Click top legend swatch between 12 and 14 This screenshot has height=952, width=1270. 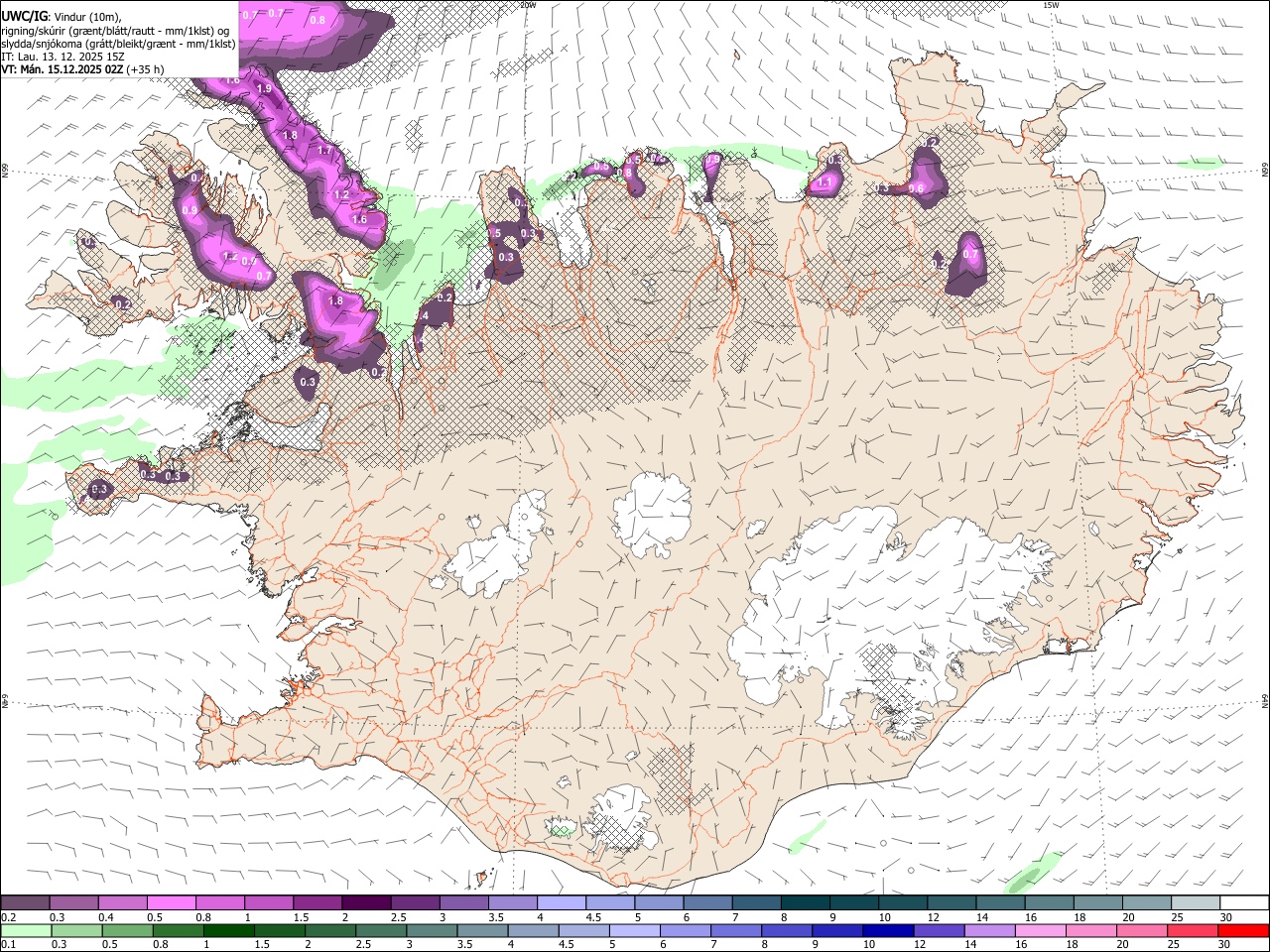952,903
